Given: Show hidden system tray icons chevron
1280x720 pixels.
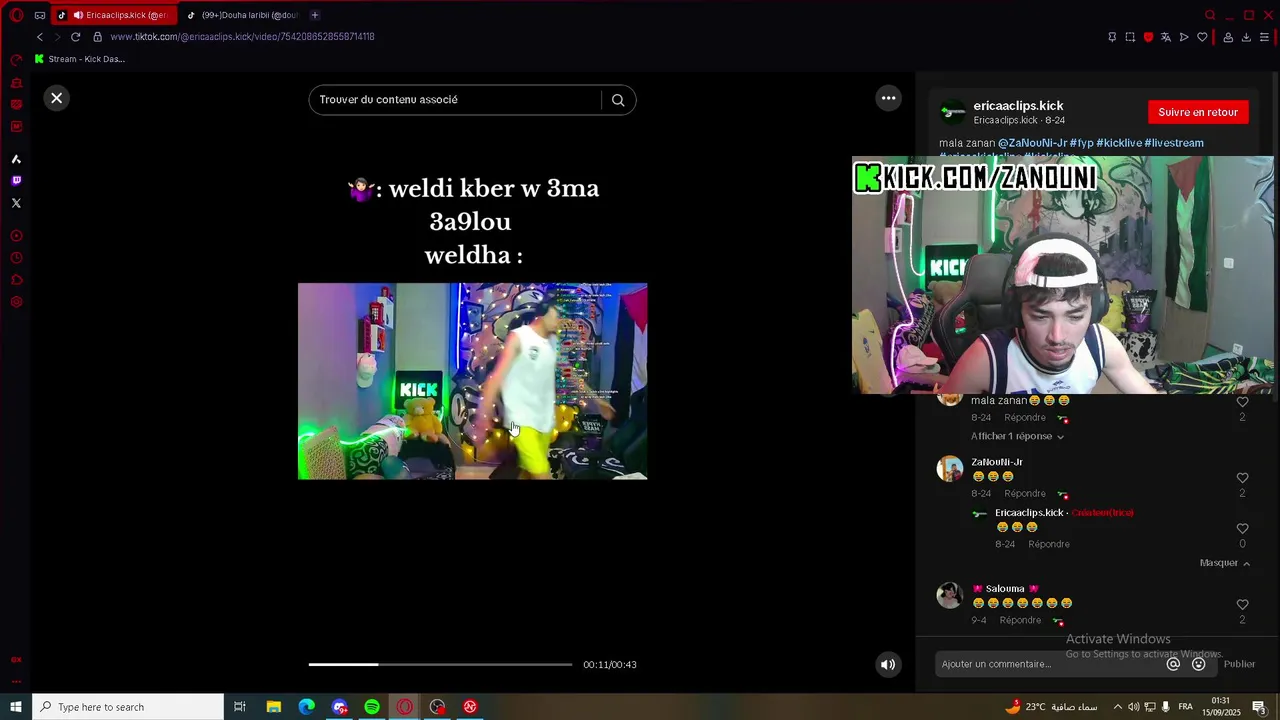Looking at the screenshot, I should (1117, 707).
